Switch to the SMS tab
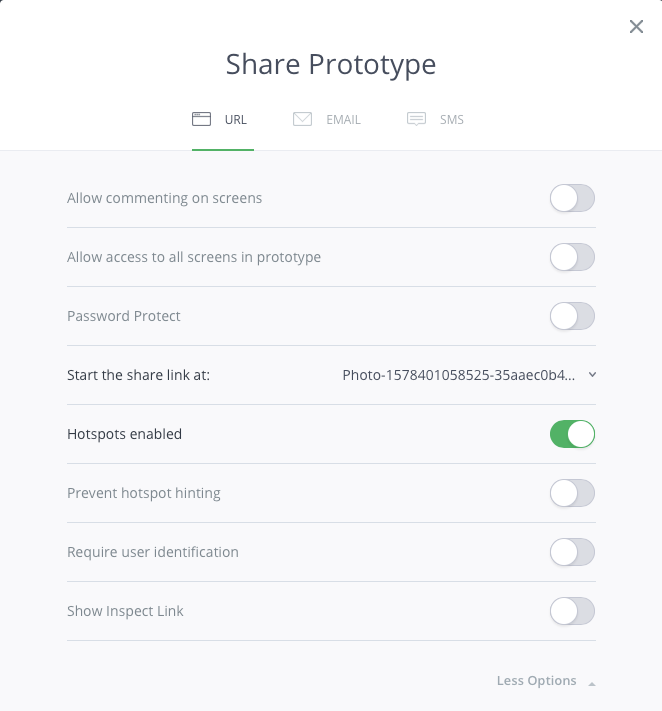 [452, 120]
